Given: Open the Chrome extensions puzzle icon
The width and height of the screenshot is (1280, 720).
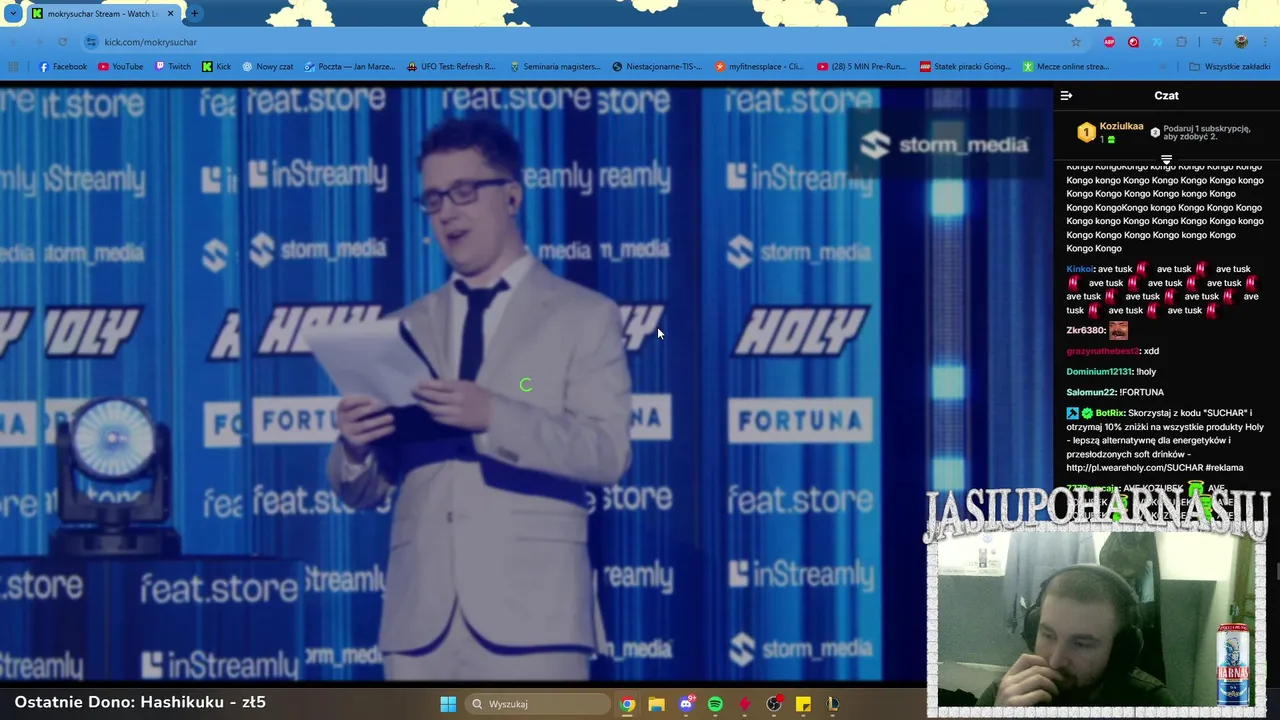Looking at the screenshot, I should pyautogui.click(x=1181, y=42).
